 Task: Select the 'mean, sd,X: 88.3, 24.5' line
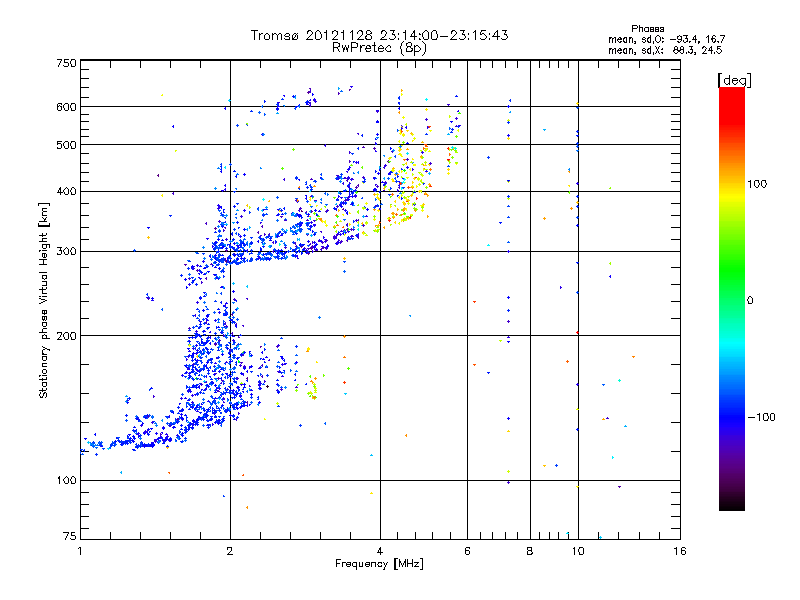click(665, 51)
